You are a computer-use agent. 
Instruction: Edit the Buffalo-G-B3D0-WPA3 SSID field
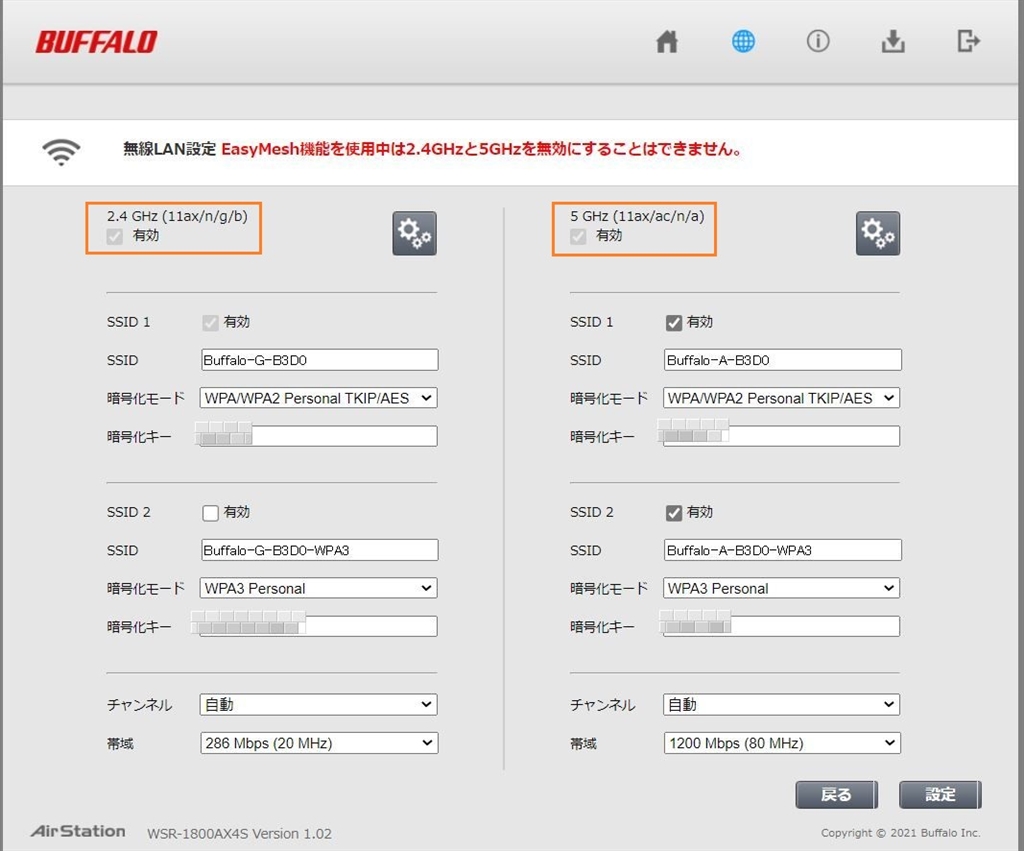pyautogui.click(x=319, y=550)
